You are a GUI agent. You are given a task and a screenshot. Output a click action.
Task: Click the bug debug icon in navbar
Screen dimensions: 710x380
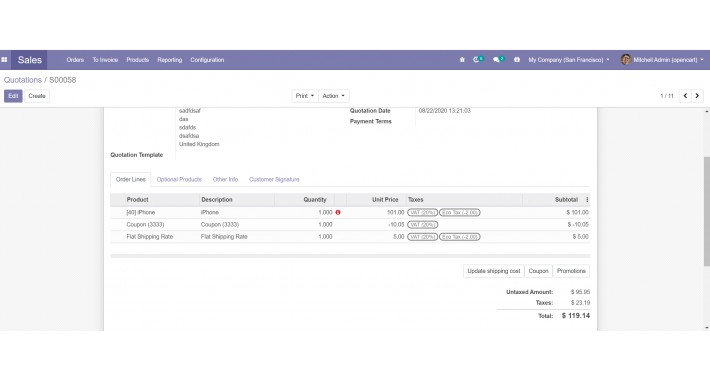pyautogui.click(x=462, y=60)
